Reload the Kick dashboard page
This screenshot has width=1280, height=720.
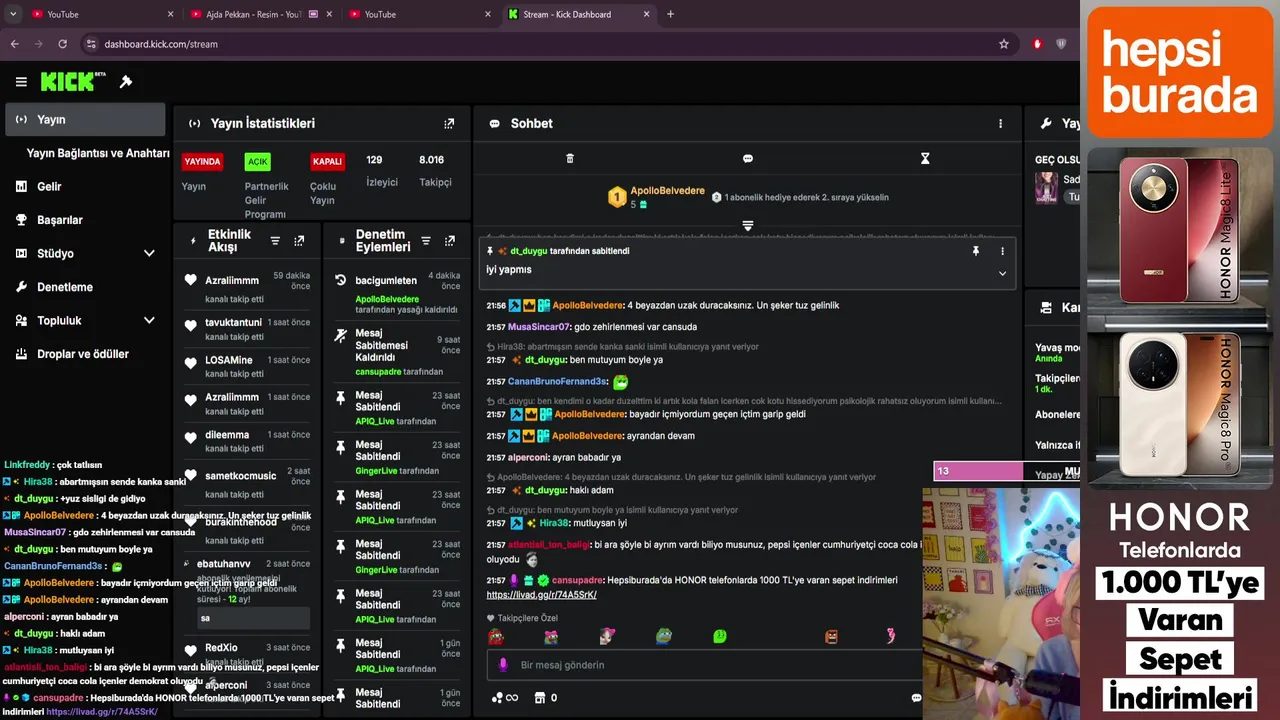point(62,44)
